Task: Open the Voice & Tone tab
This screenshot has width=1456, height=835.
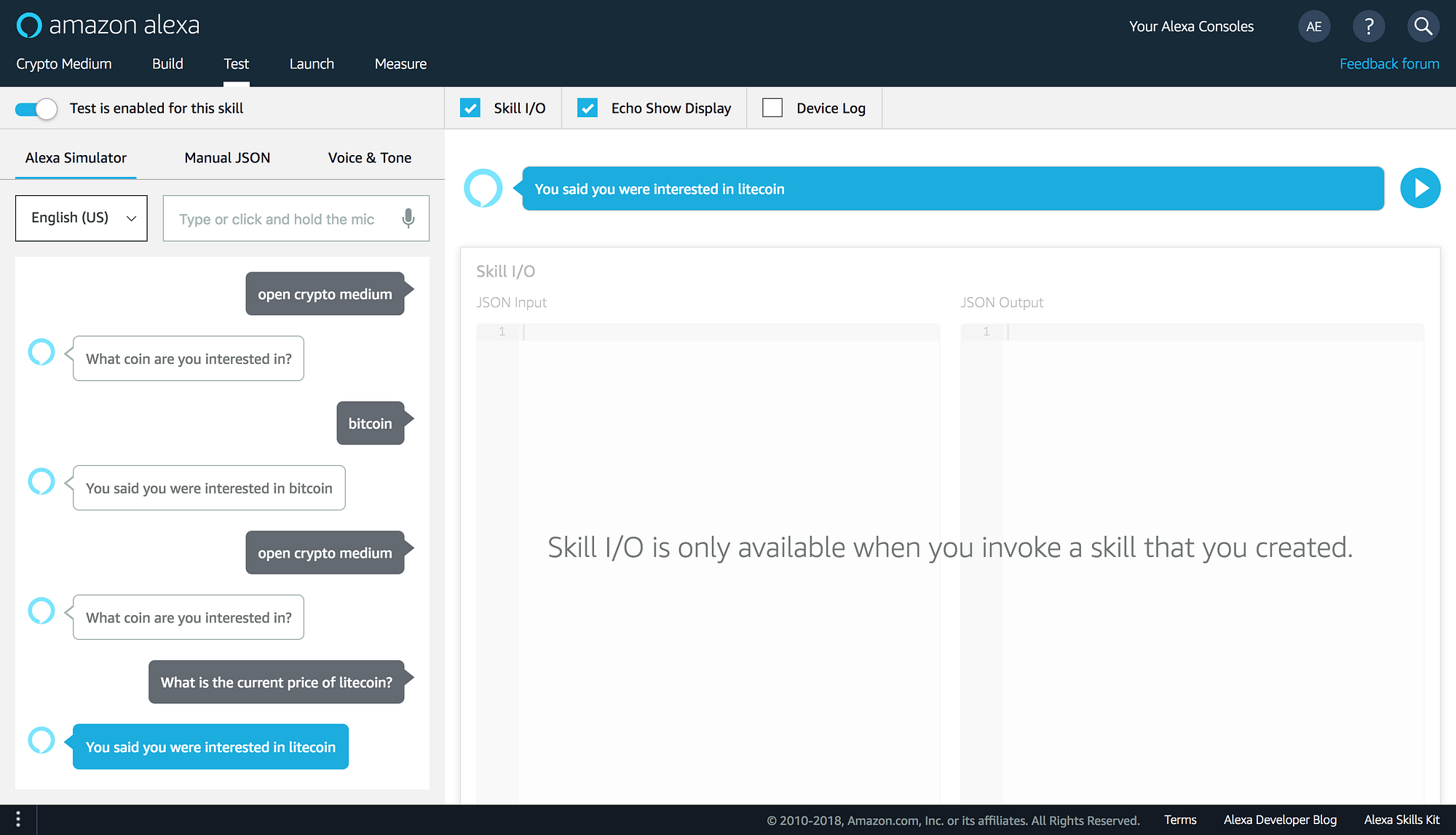Action: click(x=370, y=158)
